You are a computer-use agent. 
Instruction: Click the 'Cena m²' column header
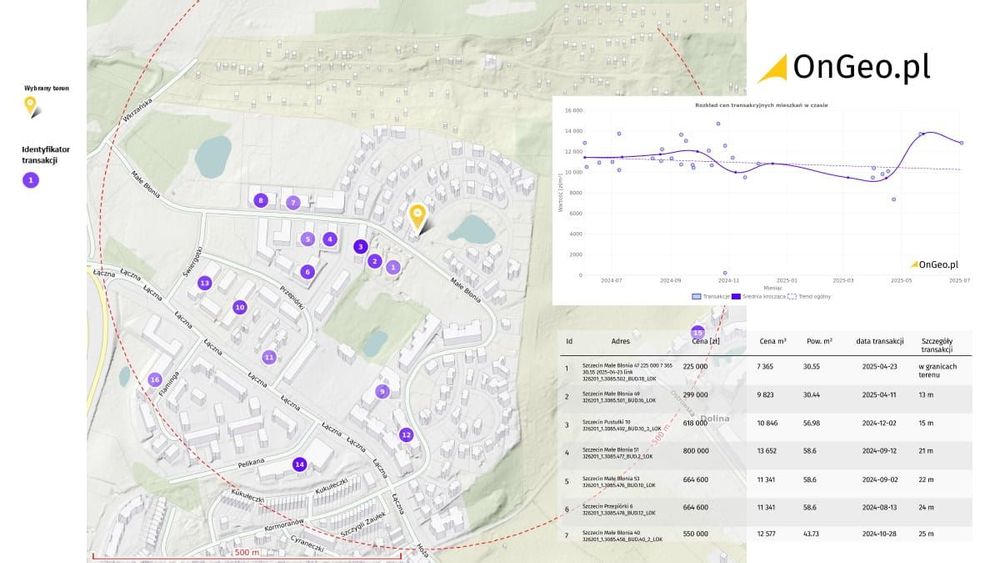(x=773, y=341)
